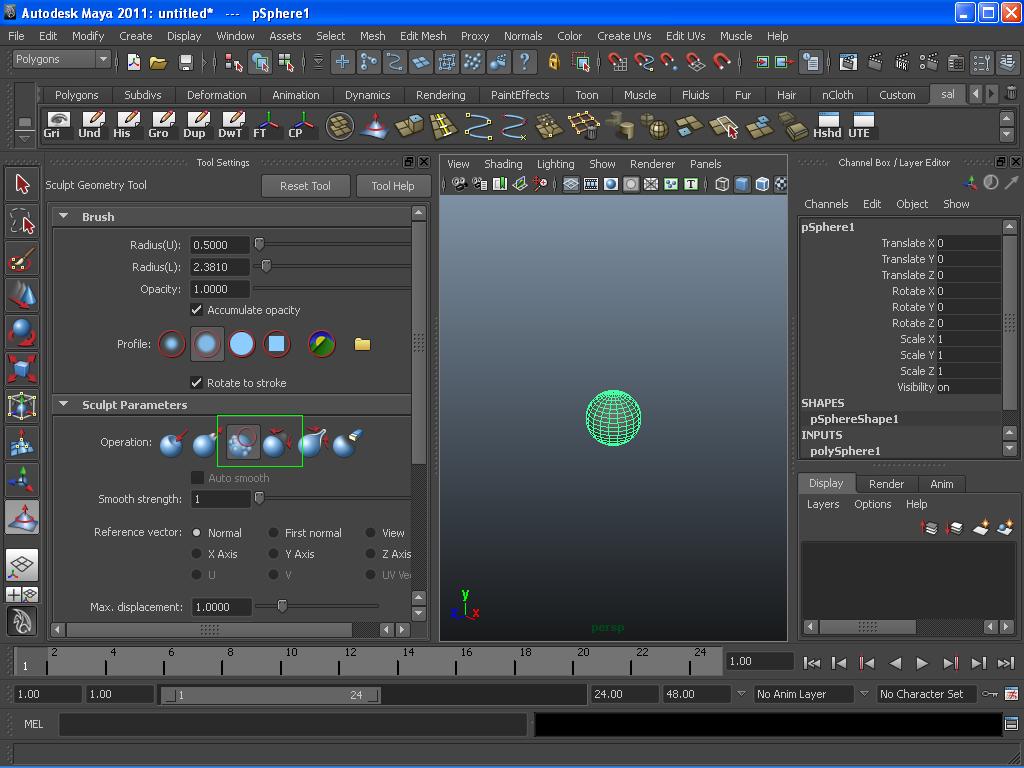Viewport: 1024px width, 768px height.
Task: Open the Mesh menu
Action: coord(372,36)
